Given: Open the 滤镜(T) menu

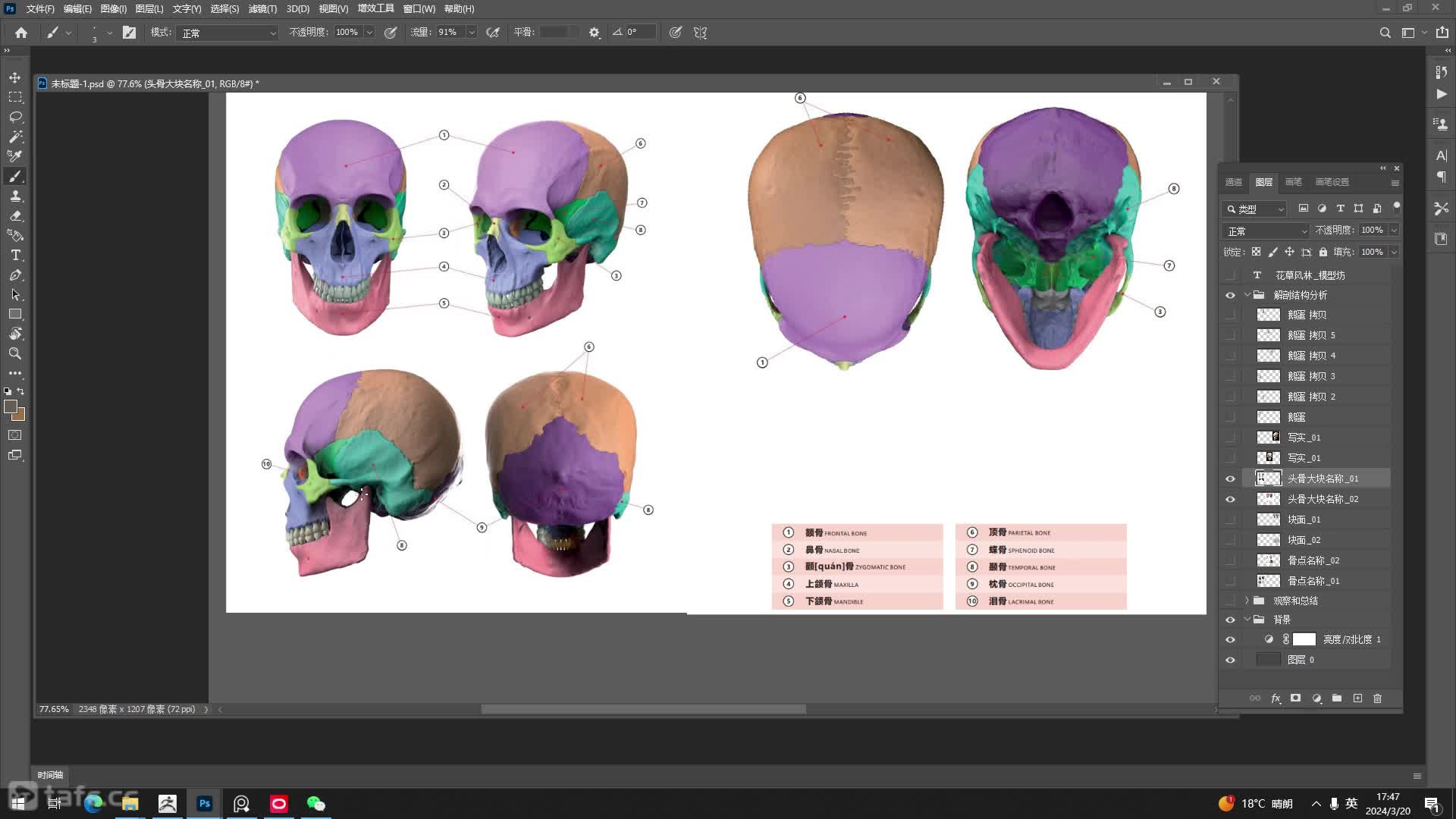Looking at the screenshot, I should (262, 9).
